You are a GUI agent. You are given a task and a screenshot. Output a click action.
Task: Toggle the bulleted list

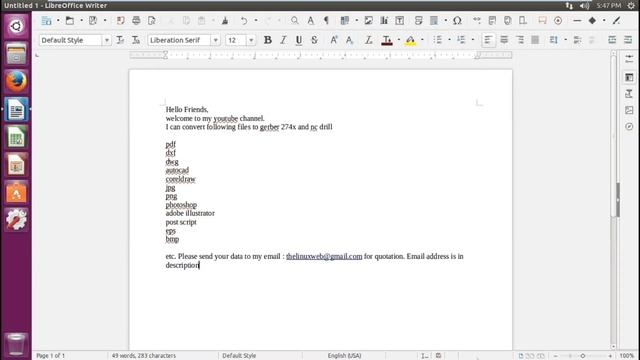(438, 40)
